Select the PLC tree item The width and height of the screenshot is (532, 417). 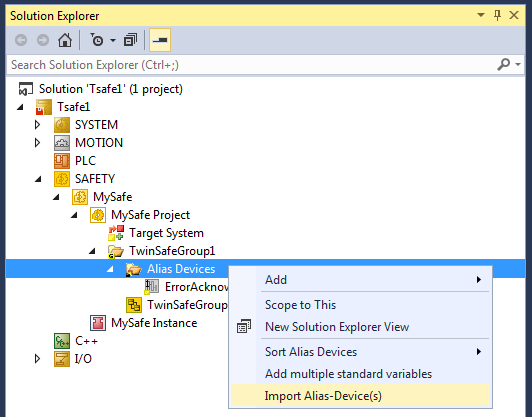[x=85, y=161]
